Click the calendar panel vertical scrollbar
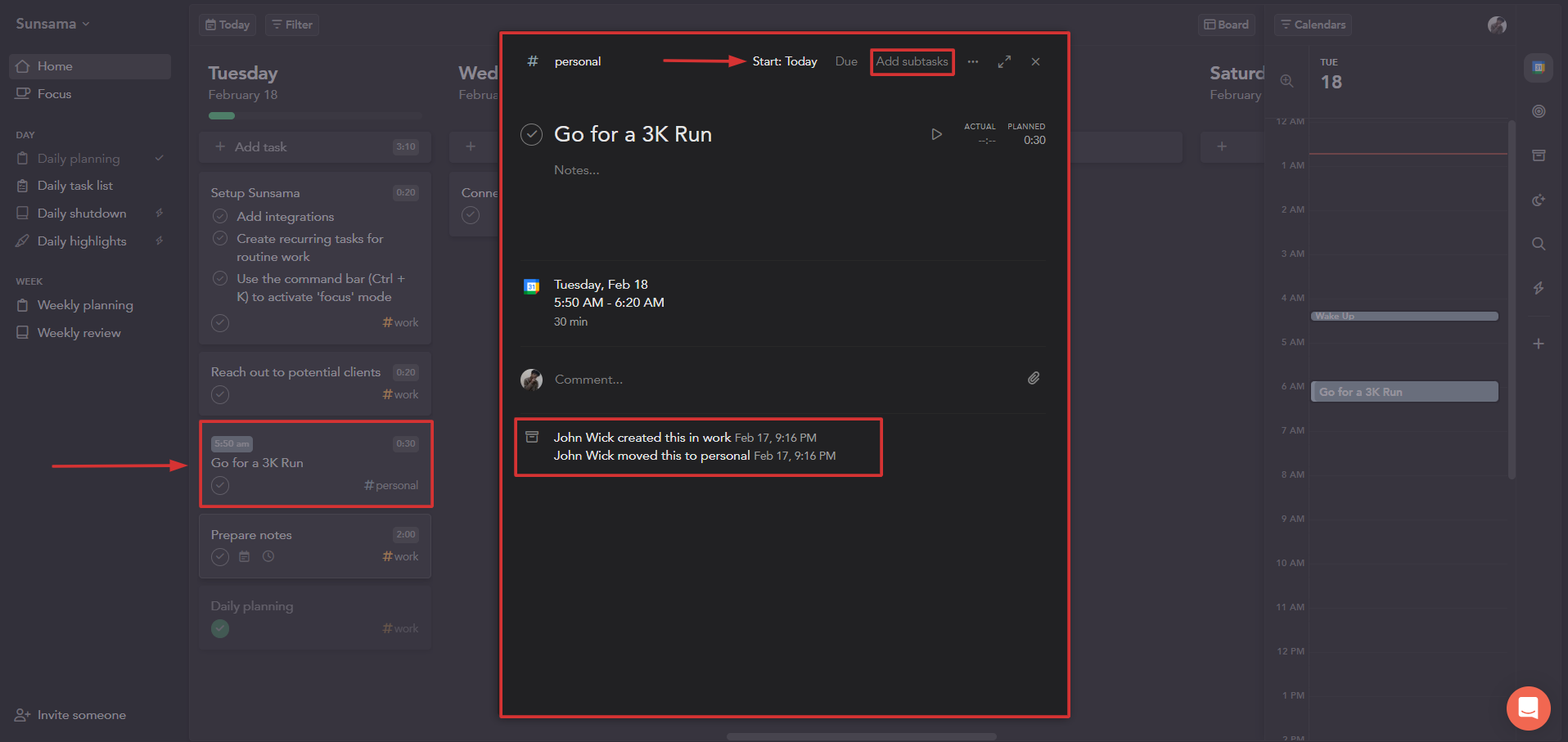 click(1512, 299)
